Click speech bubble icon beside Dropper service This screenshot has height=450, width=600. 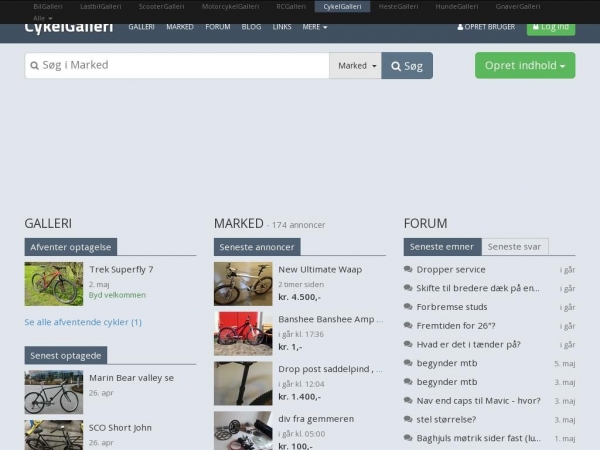[408, 269]
